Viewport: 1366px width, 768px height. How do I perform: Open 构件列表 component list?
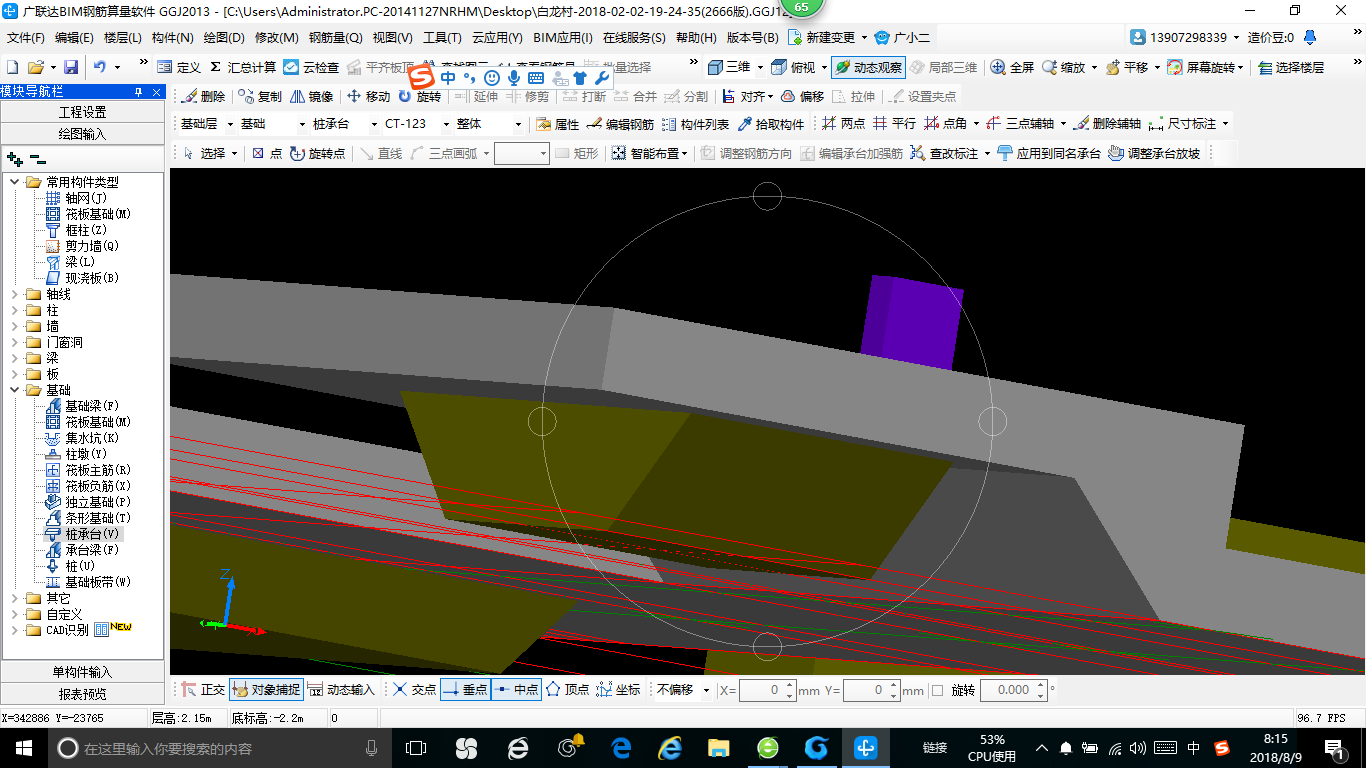click(695, 124)
